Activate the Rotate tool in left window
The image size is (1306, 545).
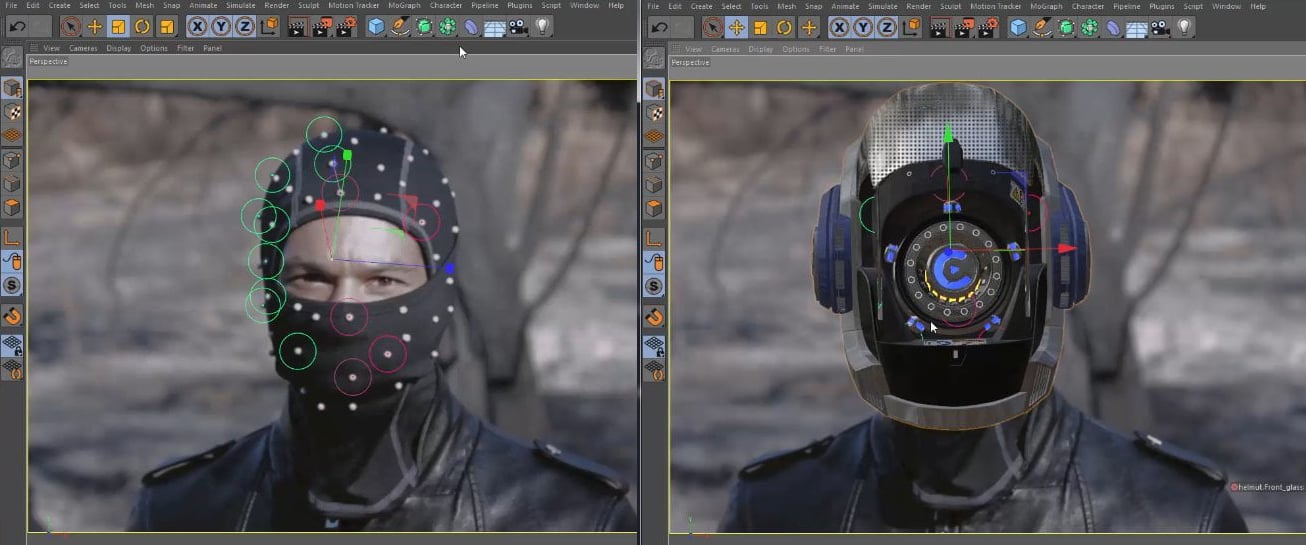click(142, 27)
